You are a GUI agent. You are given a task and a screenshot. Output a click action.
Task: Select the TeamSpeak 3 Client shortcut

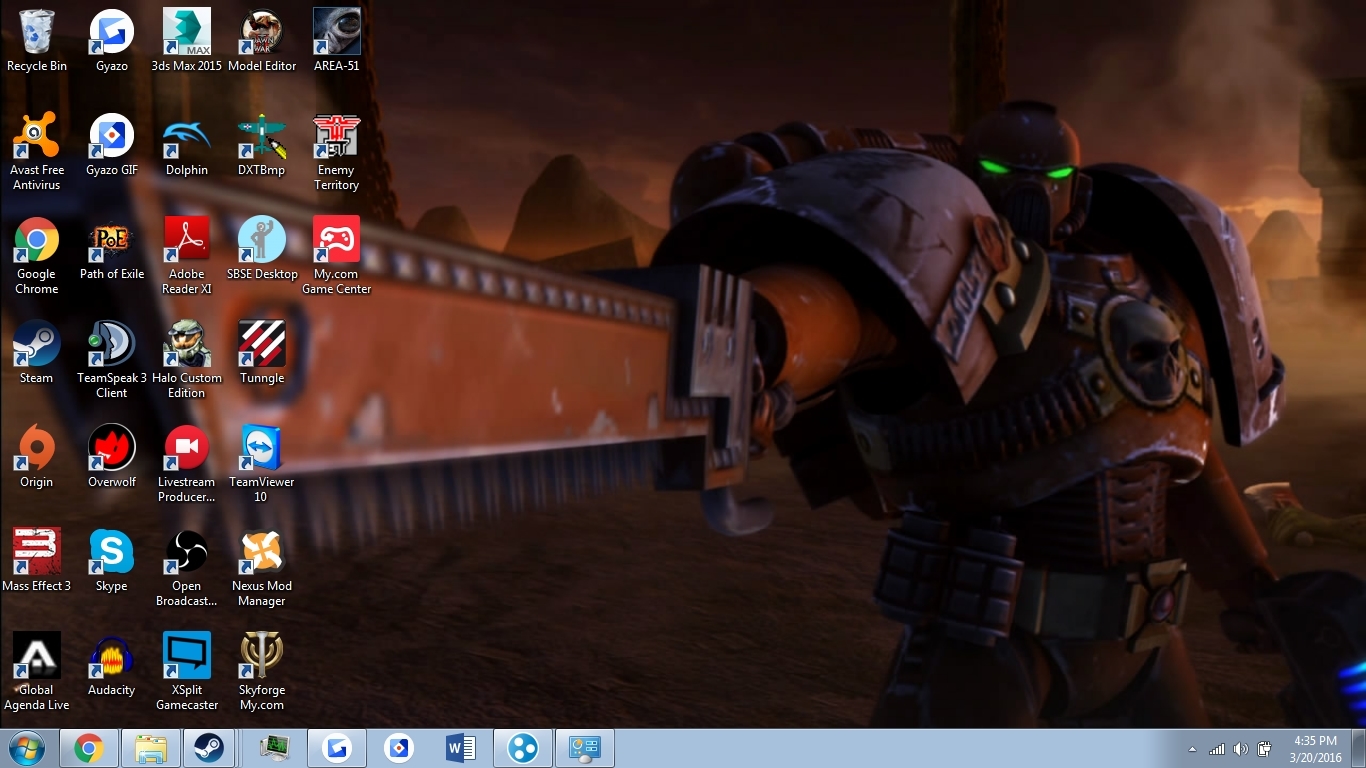[112, 360]
